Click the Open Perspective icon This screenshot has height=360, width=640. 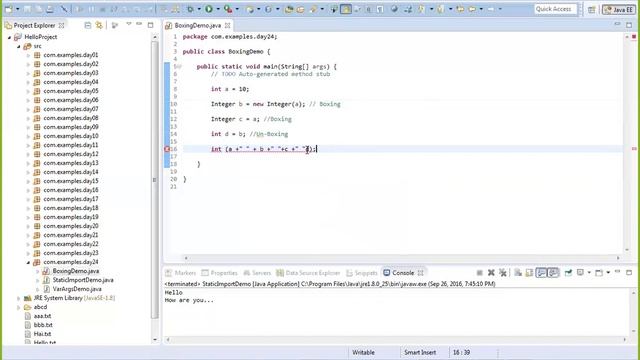(591, 9)
